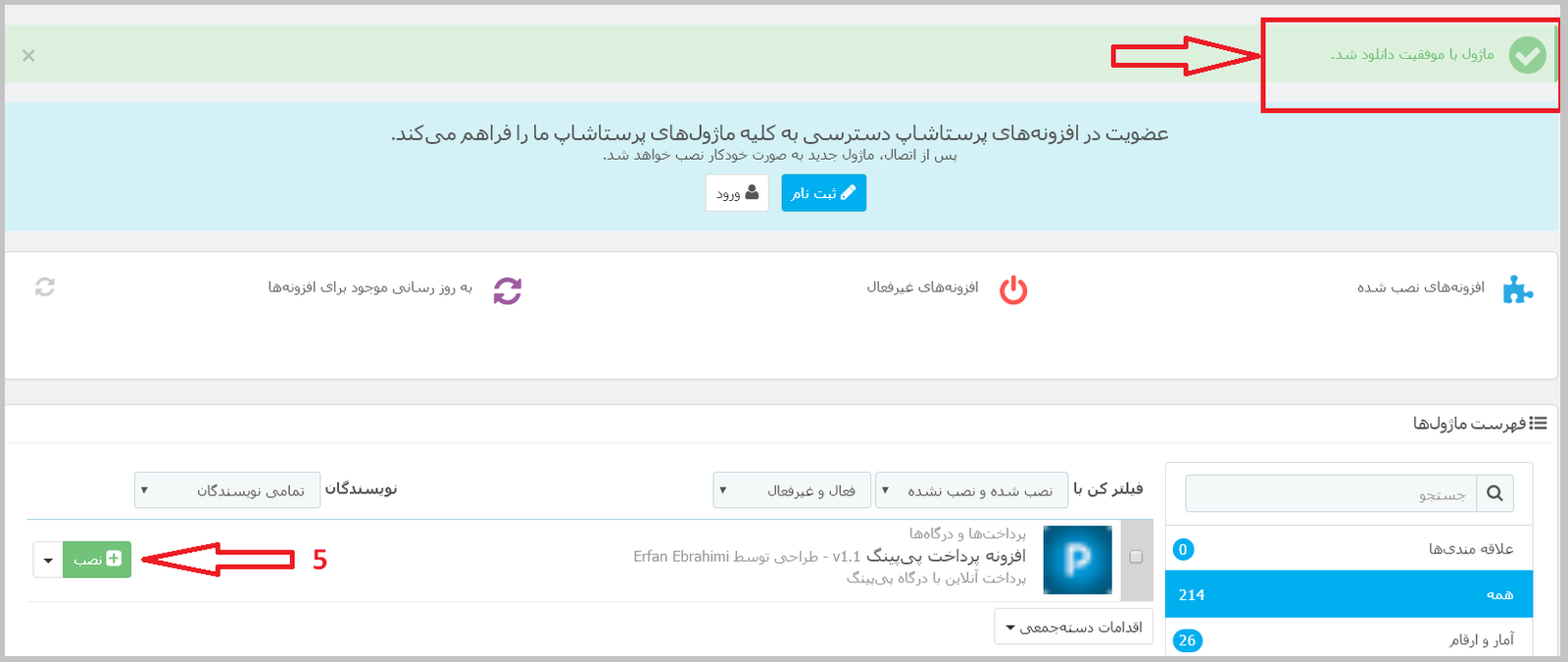Click the ورود login button
1568x662 pixels.
(x=737, y=193)
